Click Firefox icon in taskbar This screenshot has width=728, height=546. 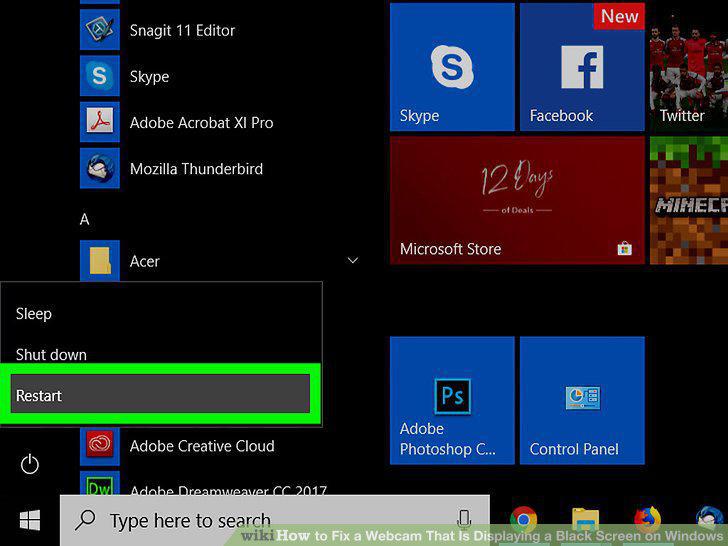coord(647,520)
